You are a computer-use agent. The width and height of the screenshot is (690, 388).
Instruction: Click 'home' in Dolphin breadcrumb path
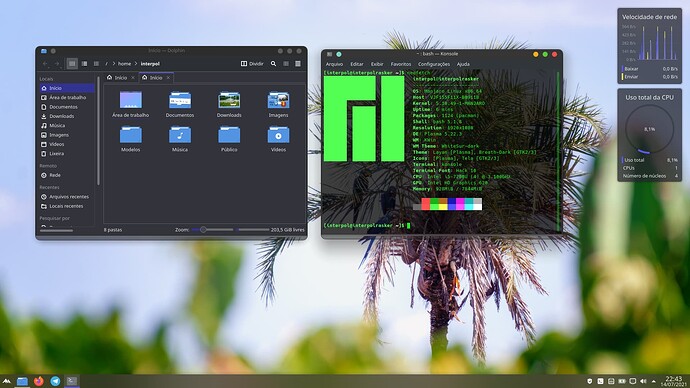coord(125,64)
